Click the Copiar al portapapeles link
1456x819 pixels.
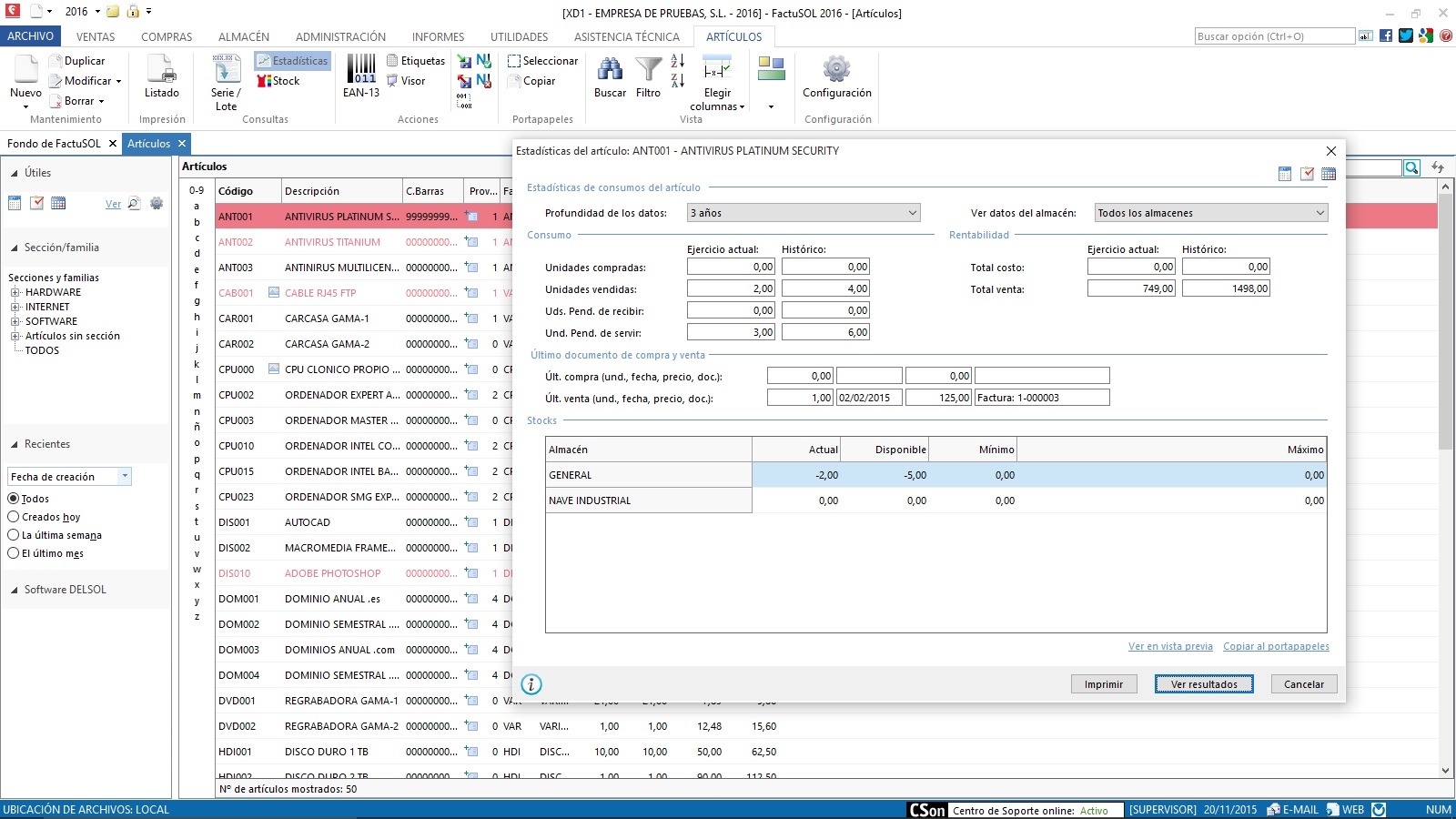pos(1276,646)
